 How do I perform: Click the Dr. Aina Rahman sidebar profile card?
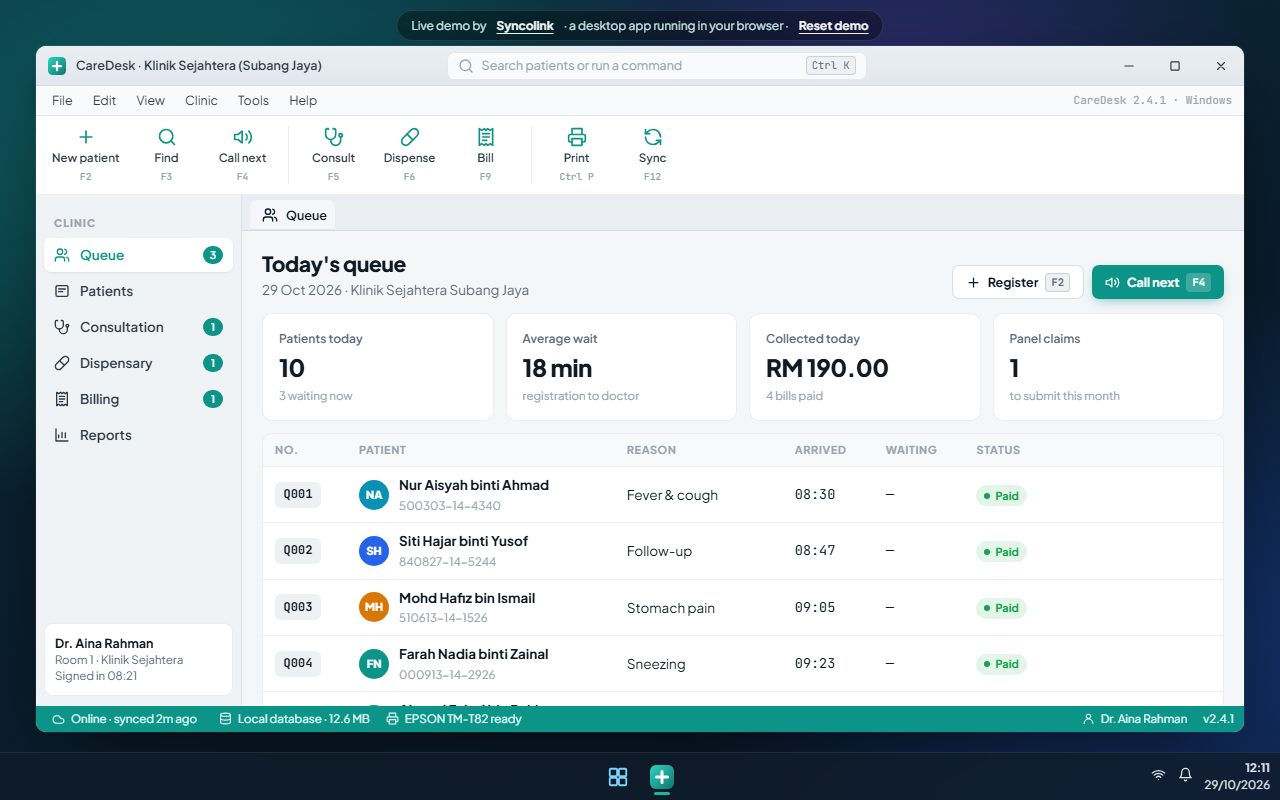pyautogui.click(x=138, y=660)
